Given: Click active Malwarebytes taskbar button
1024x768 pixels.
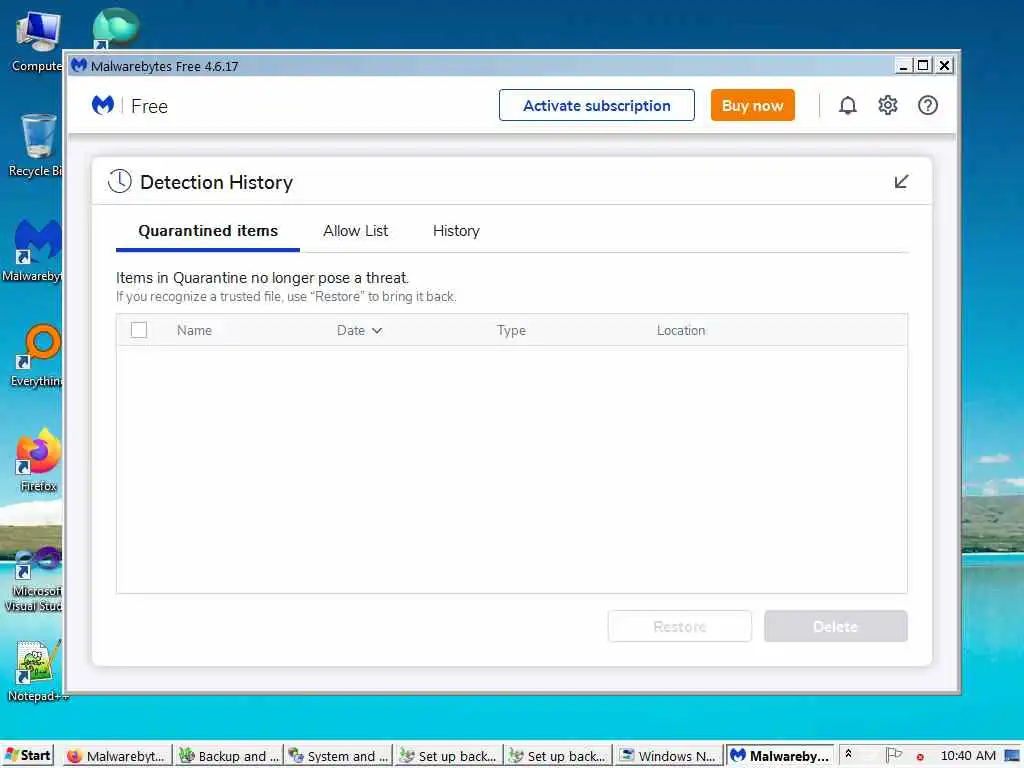Looking at the screenshot, I should point(779,756).
